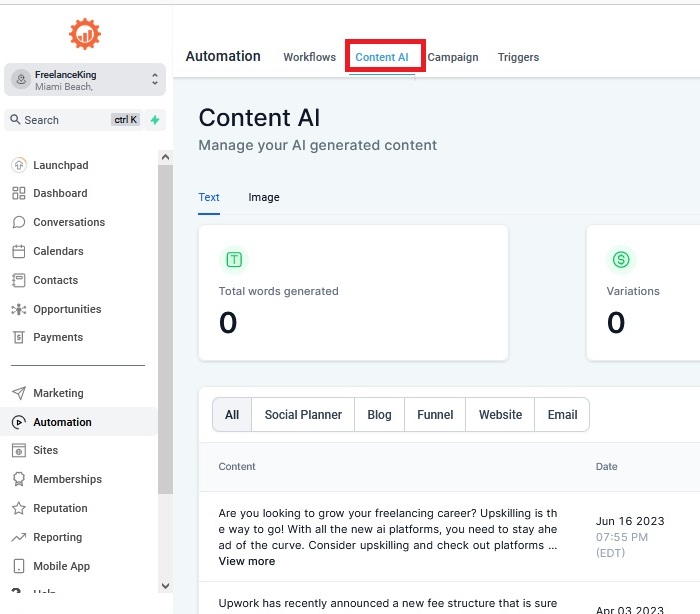The image size is (700, 614).
Task: Open the Dashboard grid icon
Action: pos(18,193)
